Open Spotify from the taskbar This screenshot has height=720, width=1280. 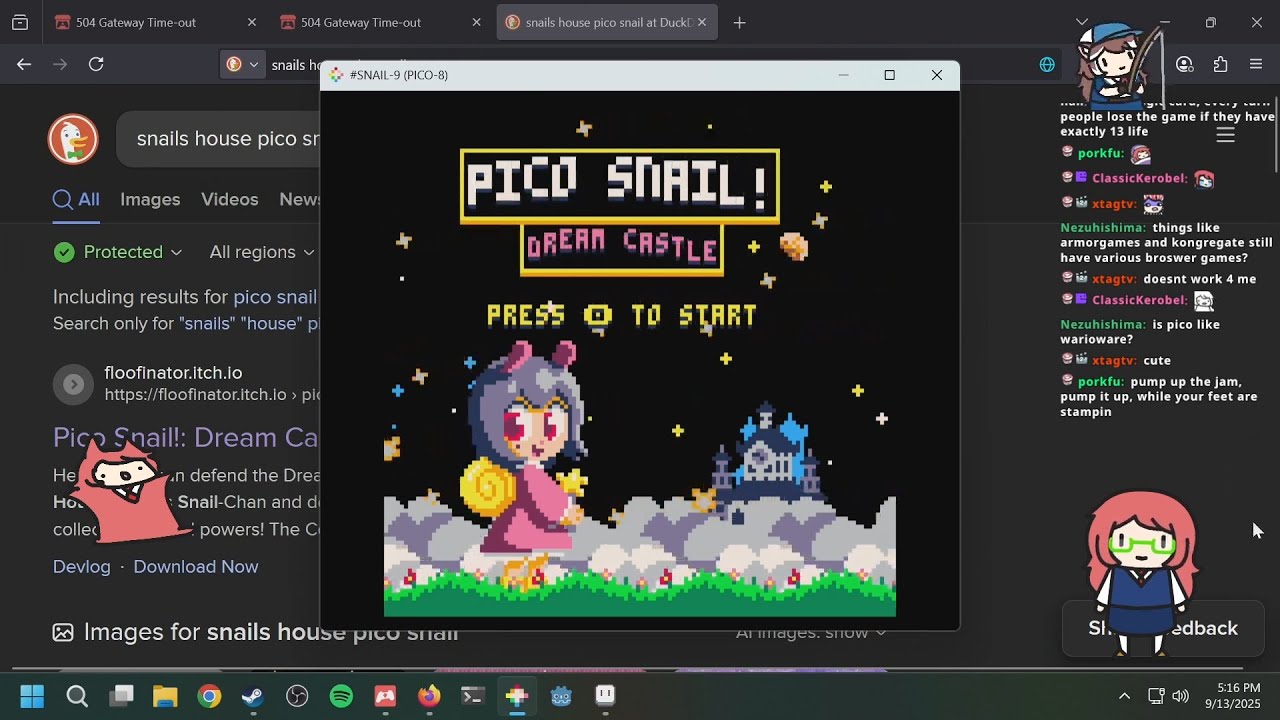pyautogui.click(x=341, y=696)
